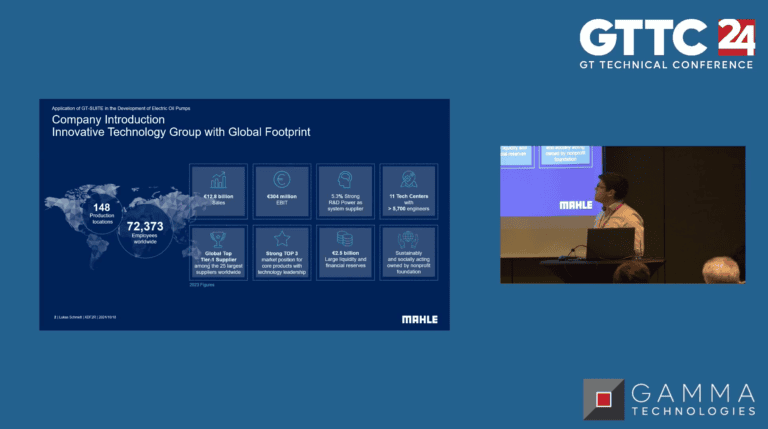
Task: Click the '5.3% Strong R&D Power' text
Action: (x=345, y=202)
